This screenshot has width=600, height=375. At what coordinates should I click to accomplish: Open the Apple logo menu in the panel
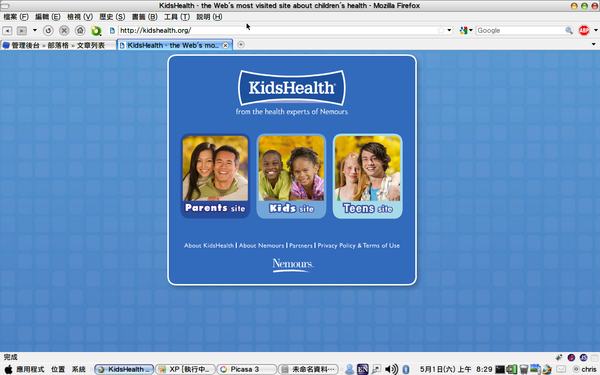click(x=8, y=369)
